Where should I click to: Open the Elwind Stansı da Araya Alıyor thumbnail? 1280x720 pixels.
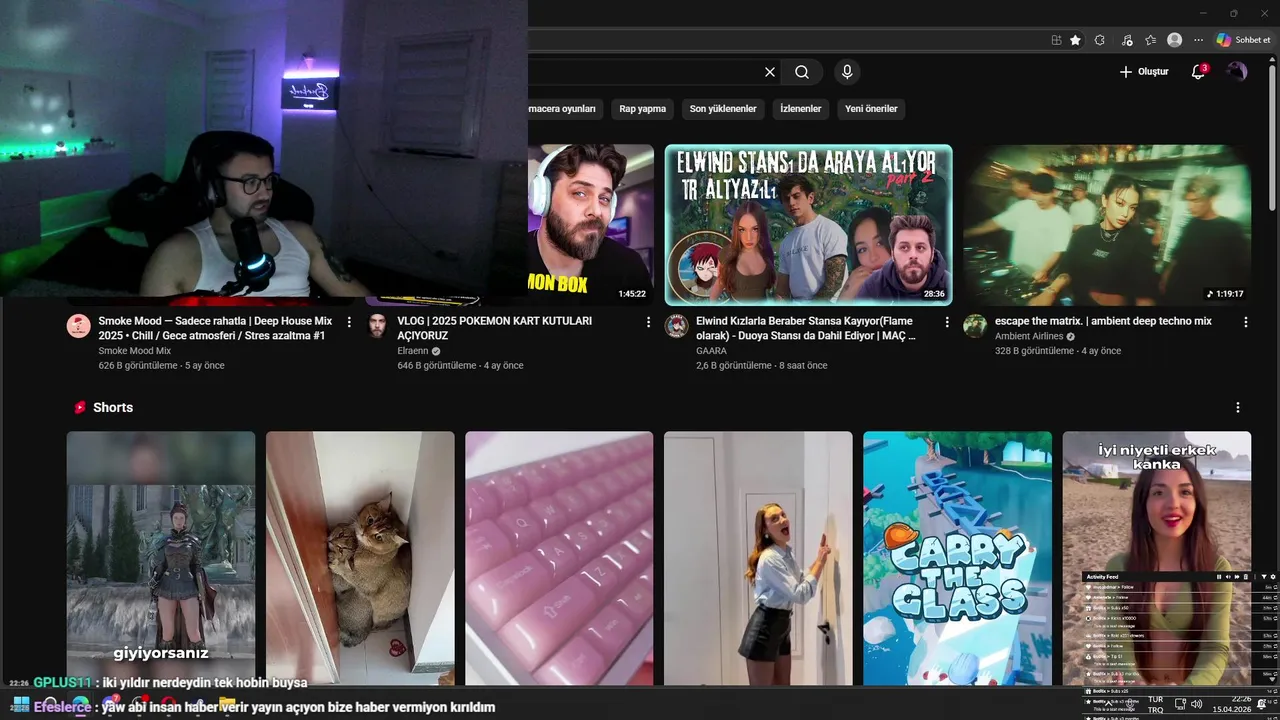pos(808,225)
